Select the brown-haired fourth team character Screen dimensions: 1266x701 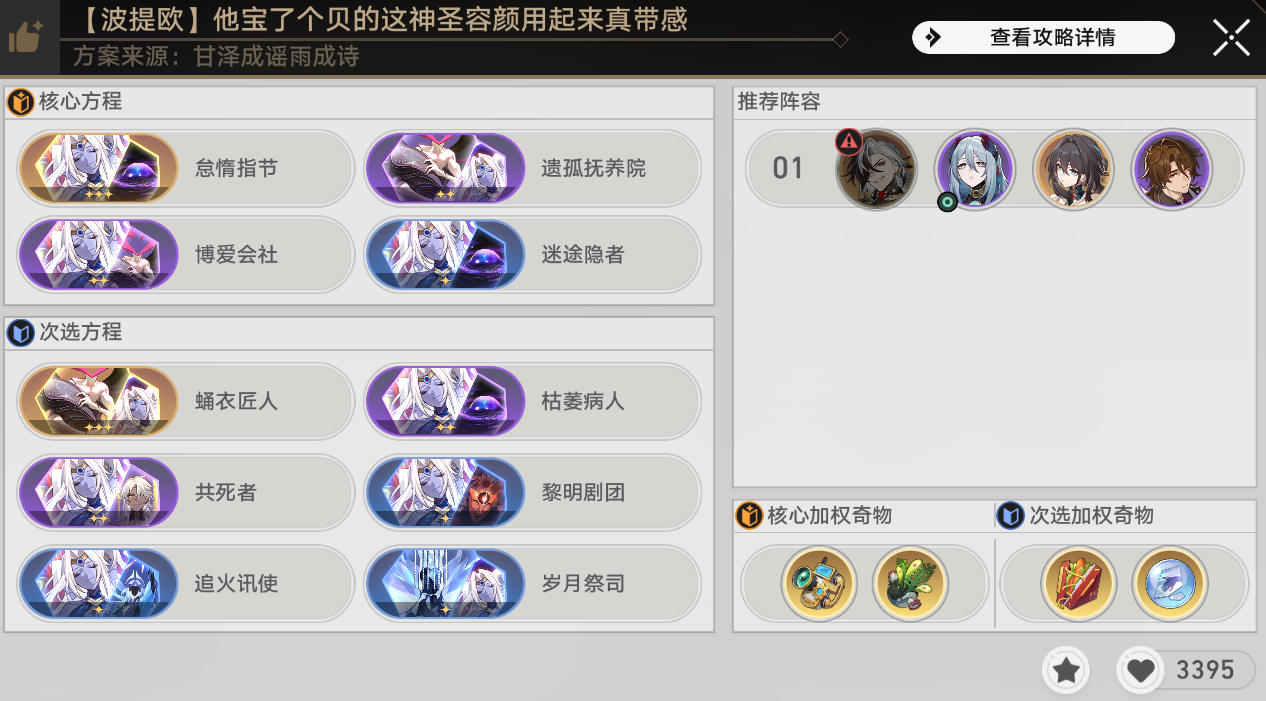1171,169
